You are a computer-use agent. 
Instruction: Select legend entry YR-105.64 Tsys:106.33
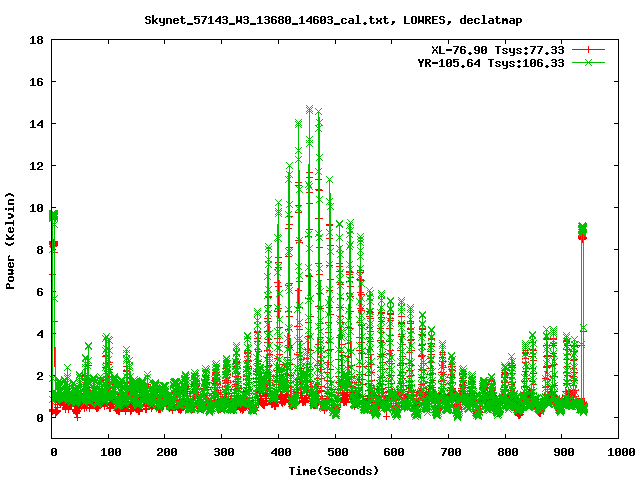(491, 63)
